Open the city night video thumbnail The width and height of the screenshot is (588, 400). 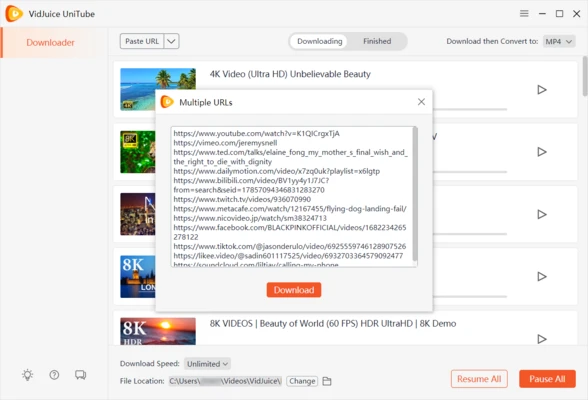pyautogui.click(x=138, y=214)
